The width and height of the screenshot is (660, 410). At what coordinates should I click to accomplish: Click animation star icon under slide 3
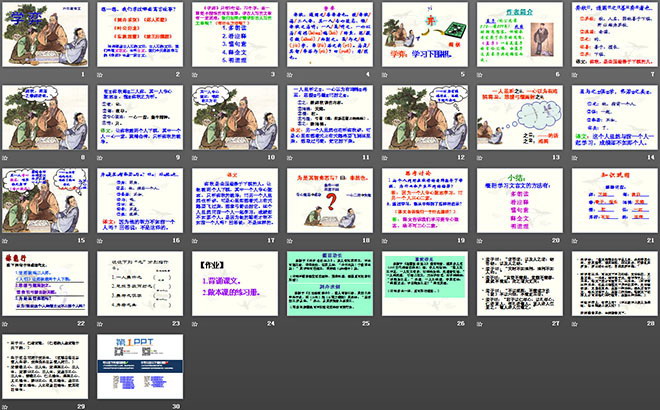point(195,75)
